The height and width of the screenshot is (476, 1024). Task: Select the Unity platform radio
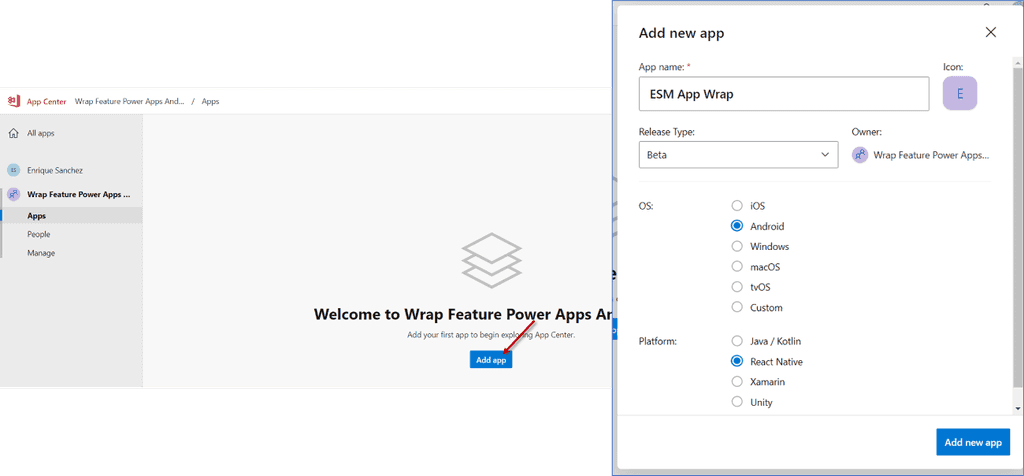(x=737, y=402)
